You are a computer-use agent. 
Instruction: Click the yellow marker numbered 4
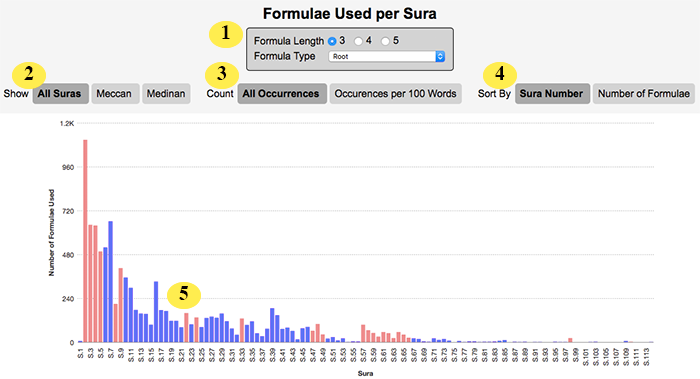click(x=500, y=74)
